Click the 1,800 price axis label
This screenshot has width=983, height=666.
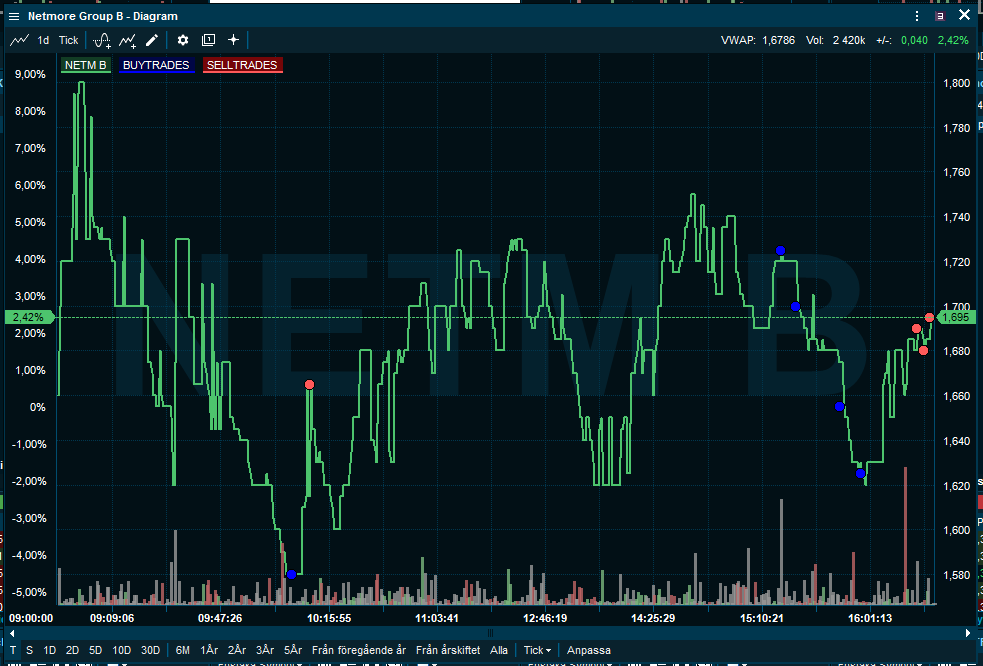(957, 83)
